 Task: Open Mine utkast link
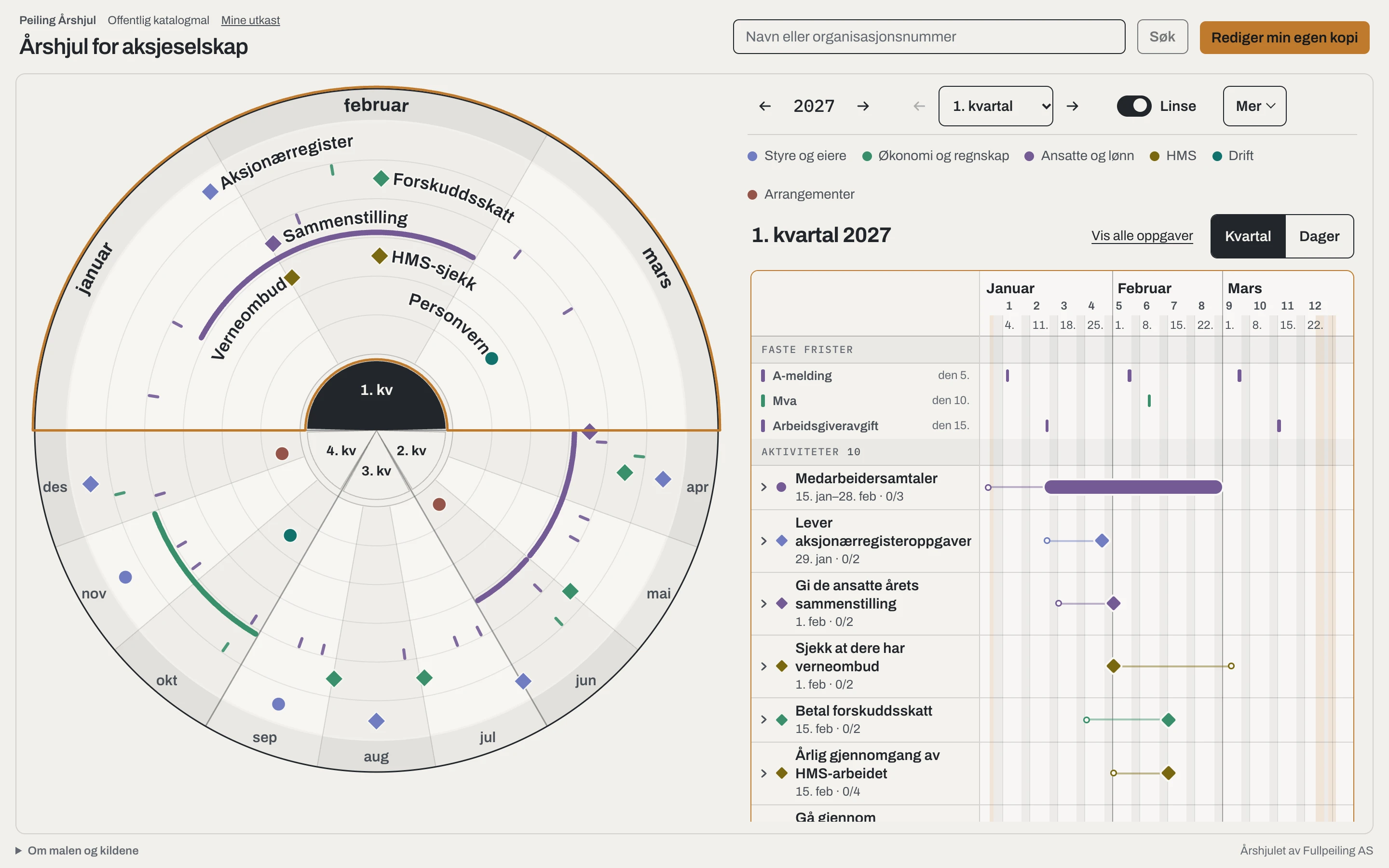[250, 20]
